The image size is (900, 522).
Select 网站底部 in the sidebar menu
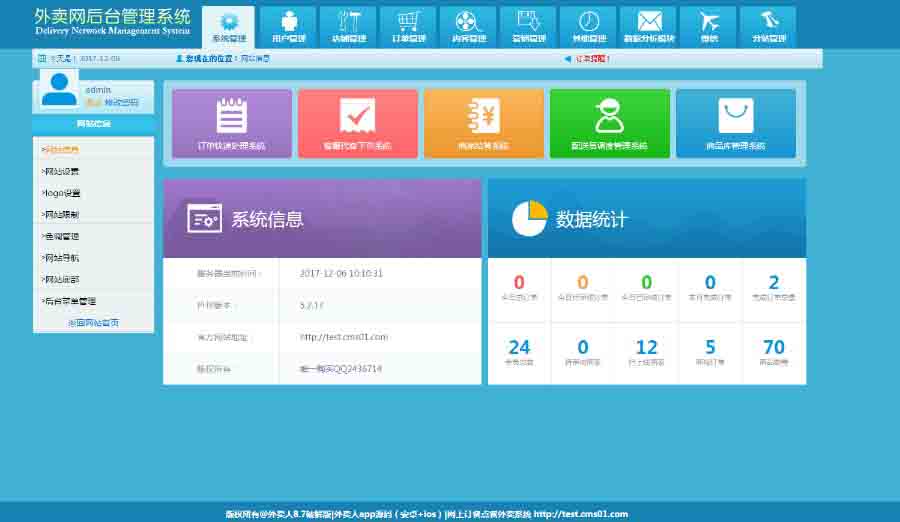point(61,279)
